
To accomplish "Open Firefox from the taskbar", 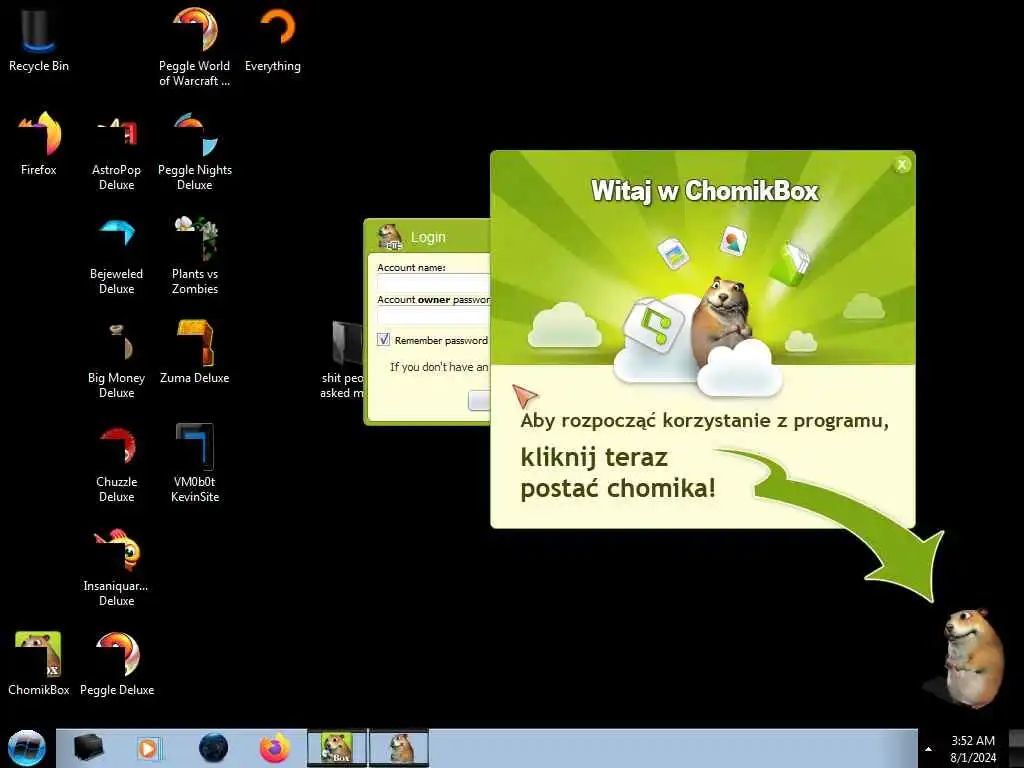I will coord(275,748).
